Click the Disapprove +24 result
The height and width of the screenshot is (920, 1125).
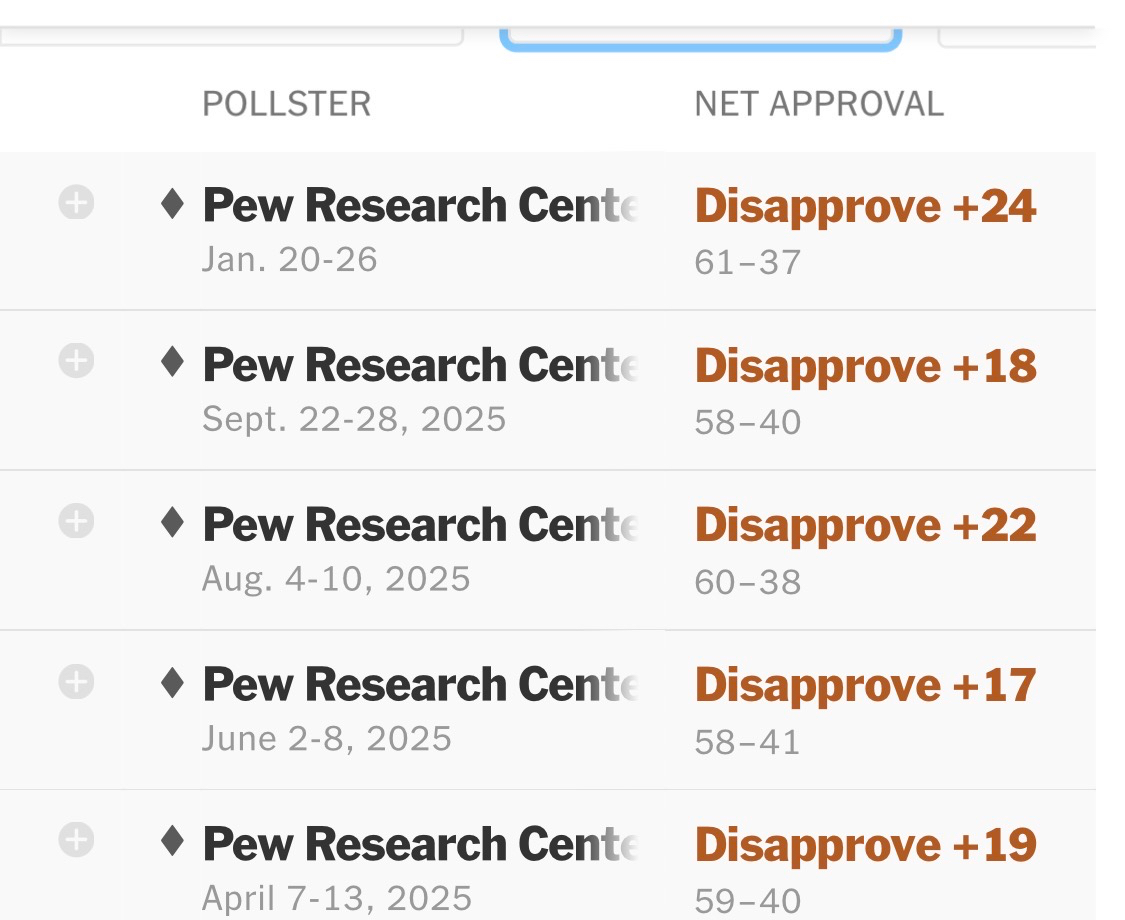[x=865, y=206]
